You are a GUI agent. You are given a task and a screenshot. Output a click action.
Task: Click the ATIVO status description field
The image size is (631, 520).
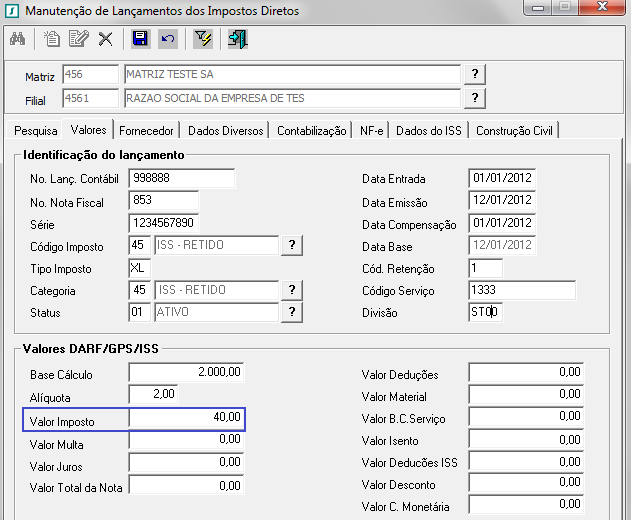click(217, 312)
